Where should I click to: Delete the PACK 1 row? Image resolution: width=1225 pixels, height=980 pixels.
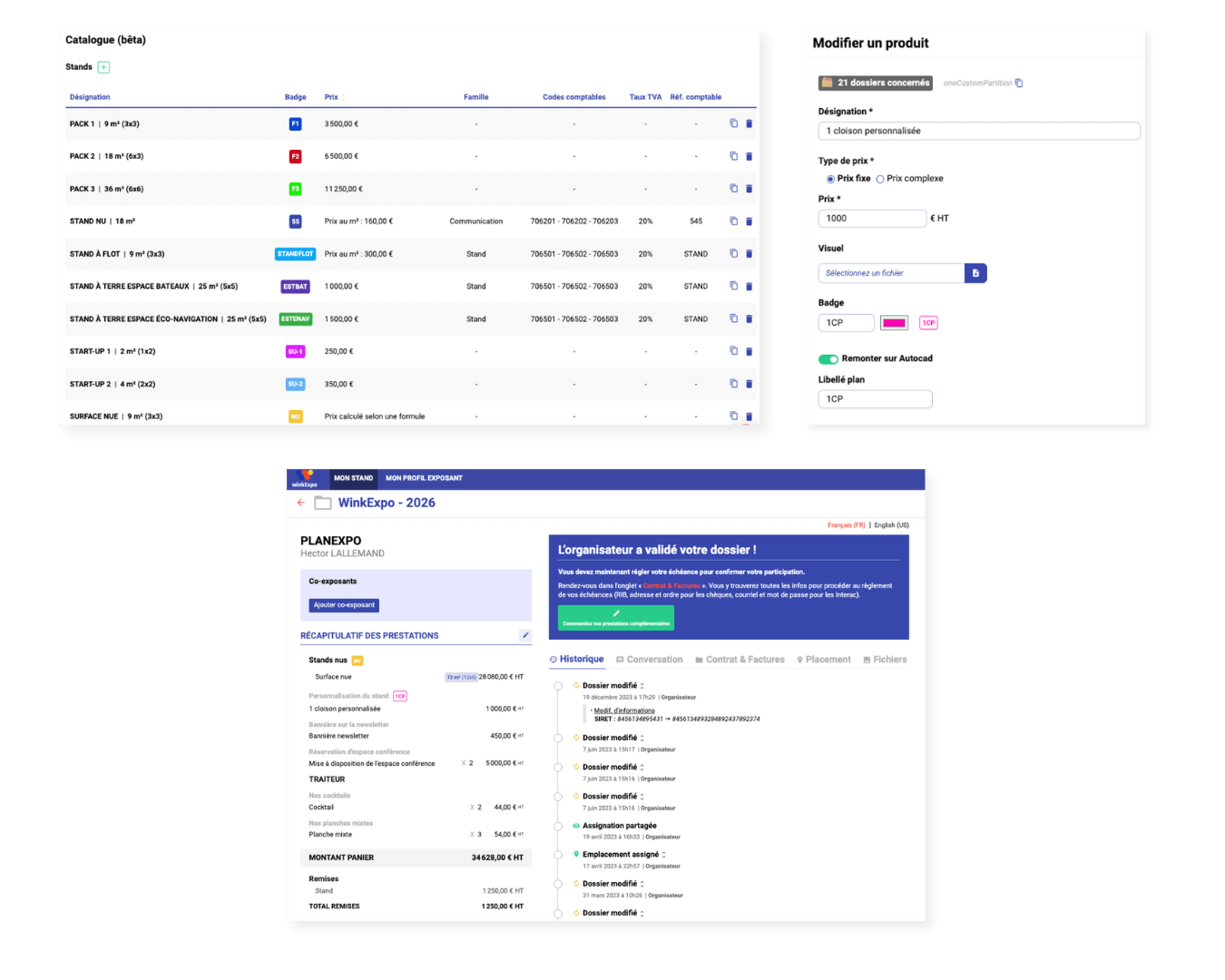(749, 123)
